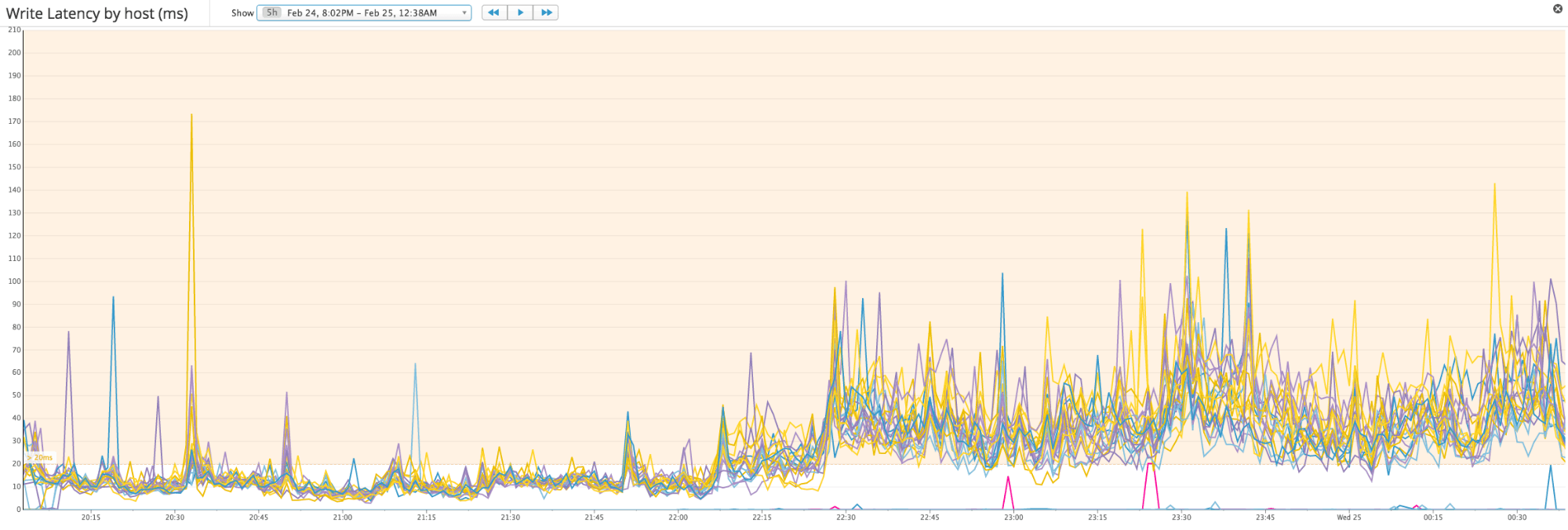Click the pink spike at 23:00
This screenshot has width=1568, height=530.
coord(1009,477)
